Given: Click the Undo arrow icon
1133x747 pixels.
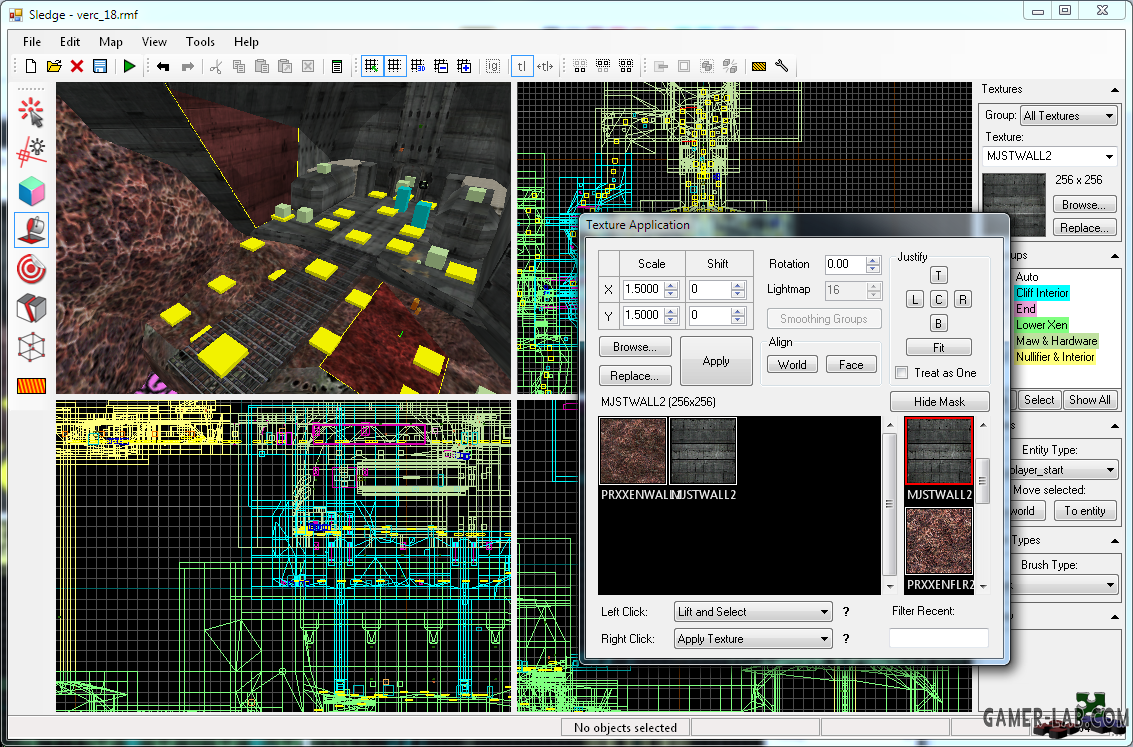Looking at the screenshot, I should [163, 66].
